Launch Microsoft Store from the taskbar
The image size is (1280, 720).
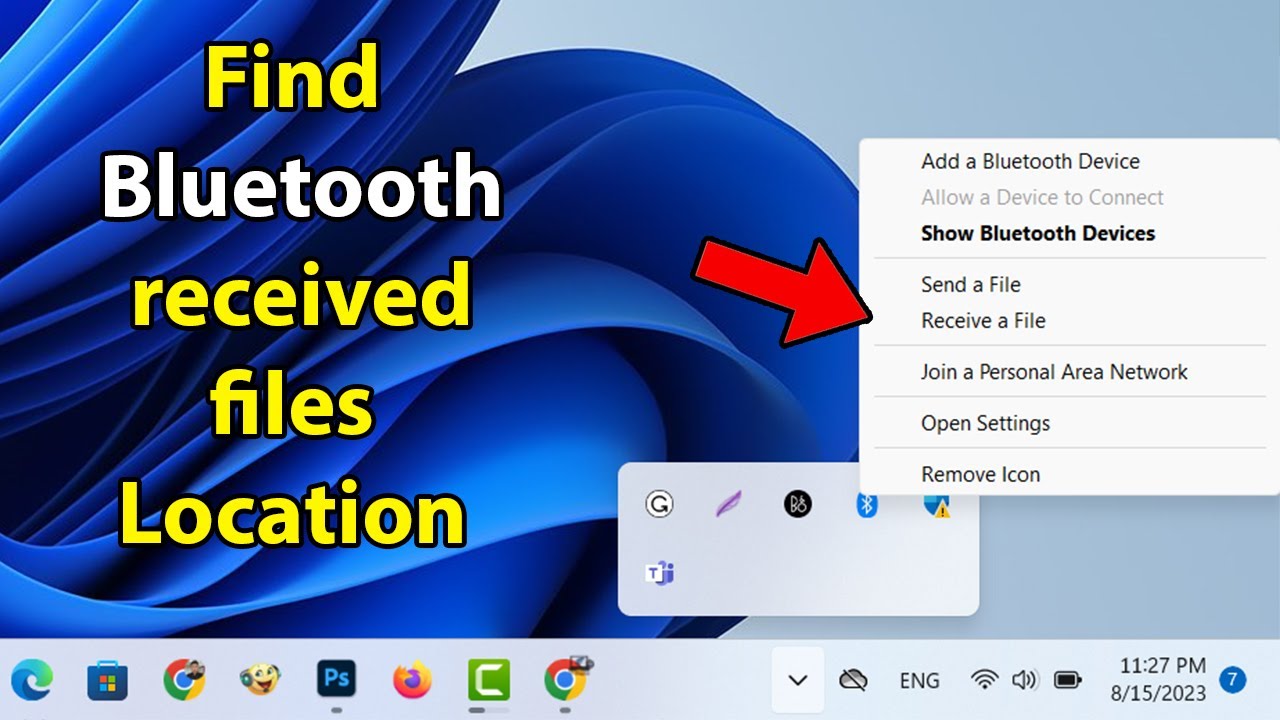click(x=108, y=681)
